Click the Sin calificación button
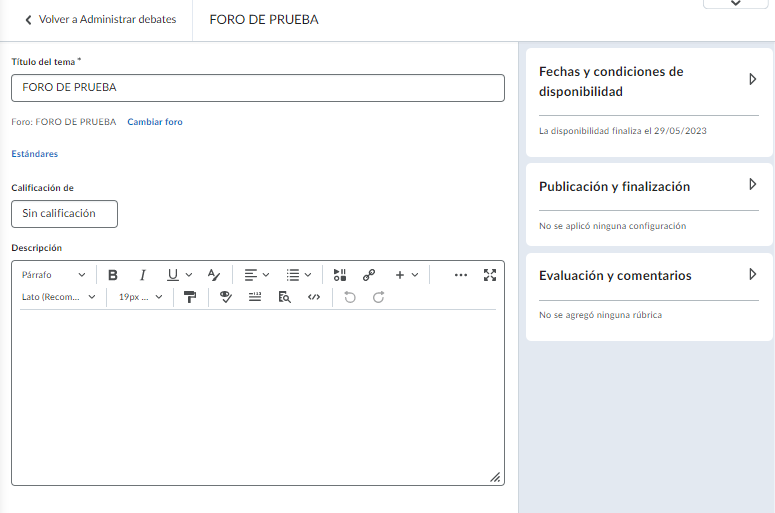Viewport: 775px width, 513px height. click(x=64, y=213)
